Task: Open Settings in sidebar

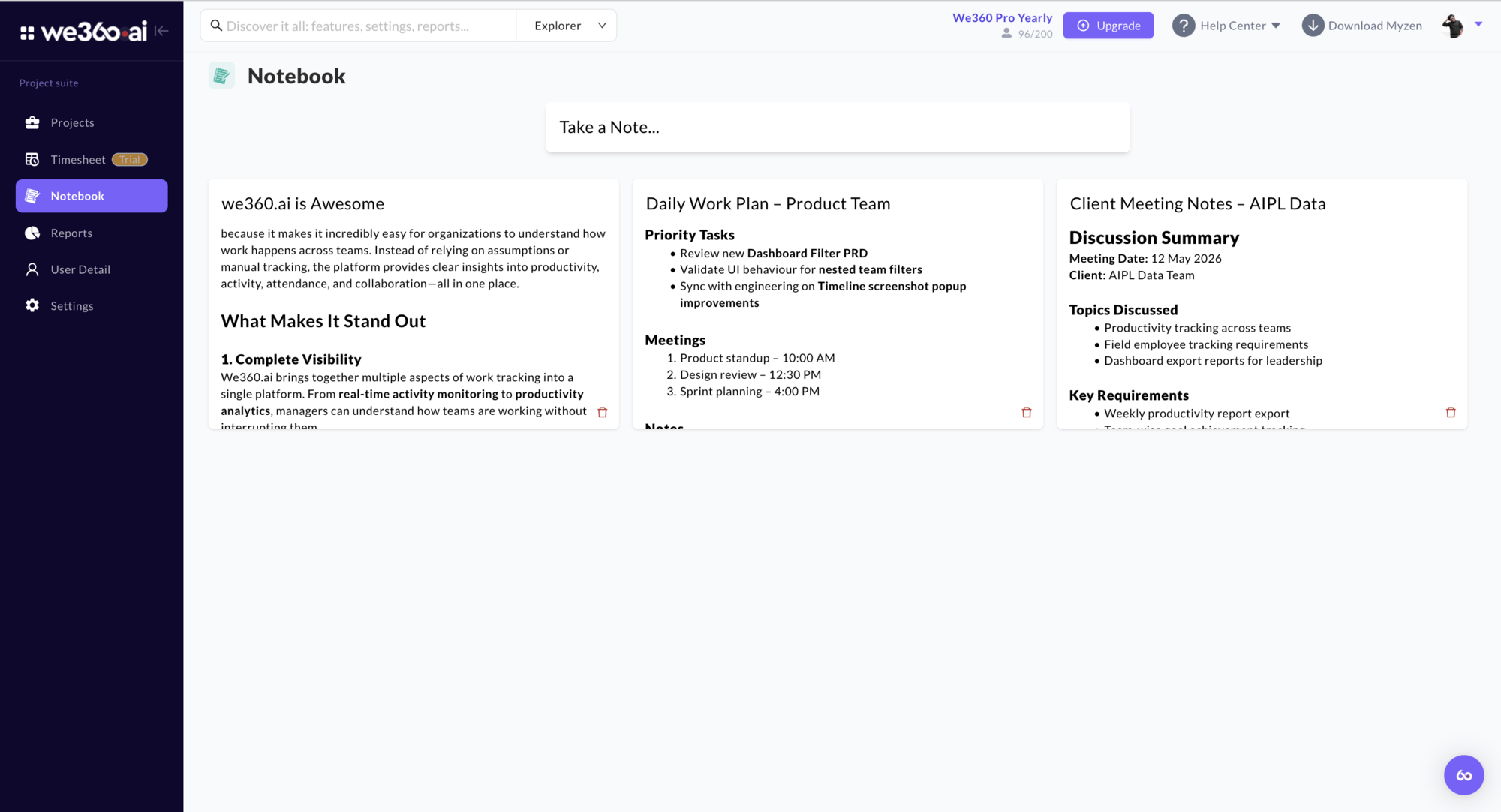Action: click(92, 305)
